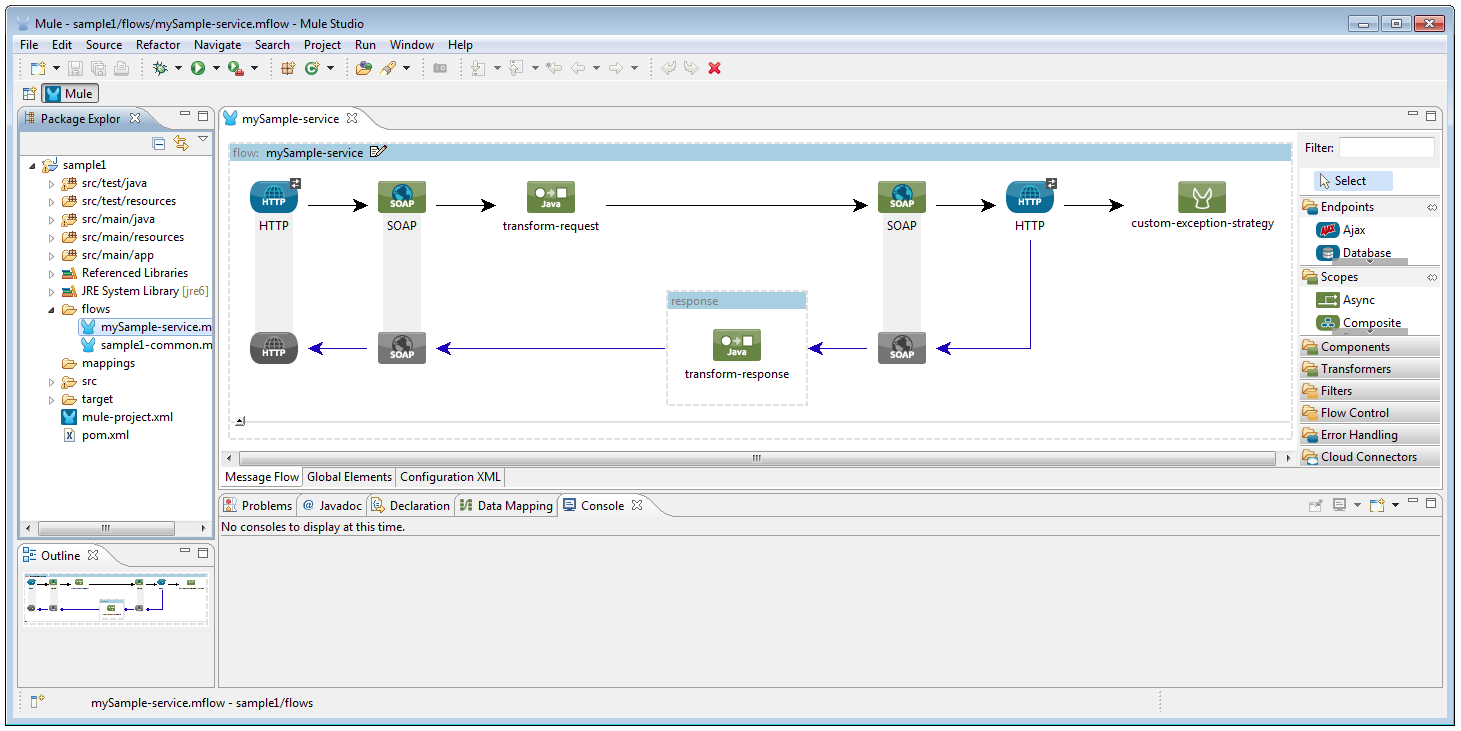Switch to Configuration XML tab
The height and width of the screenshot is (731, 1461).
tap(450, 477)
